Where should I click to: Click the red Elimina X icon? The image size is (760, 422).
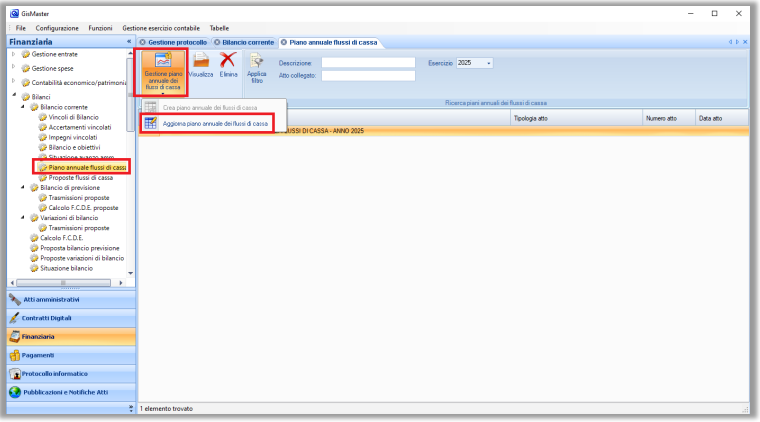pos(228,65)
